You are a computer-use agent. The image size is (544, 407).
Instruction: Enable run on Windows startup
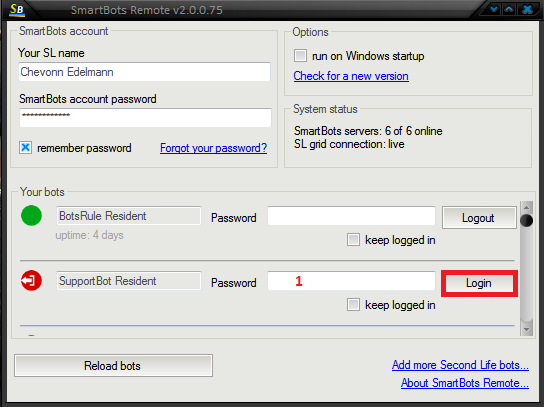(x=300, y=56)
